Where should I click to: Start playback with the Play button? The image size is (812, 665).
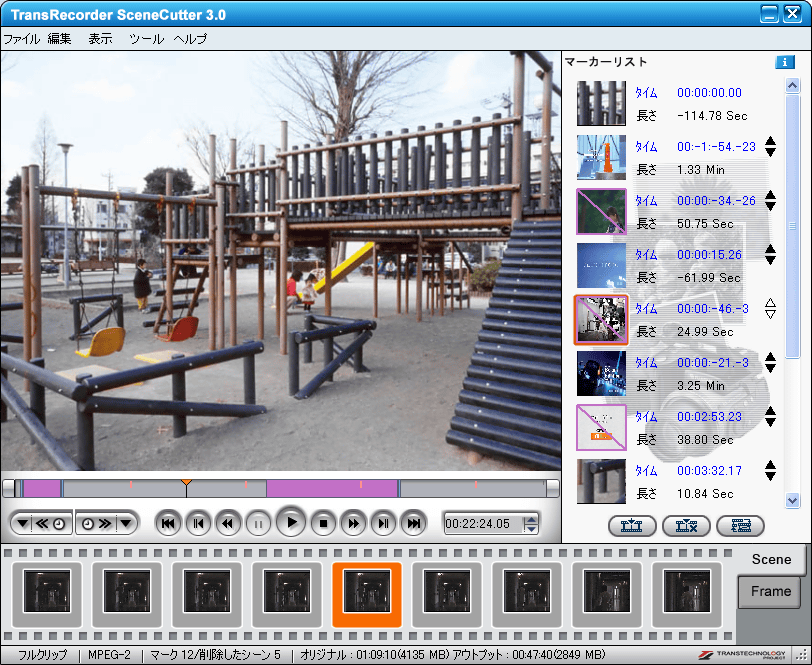291,522
